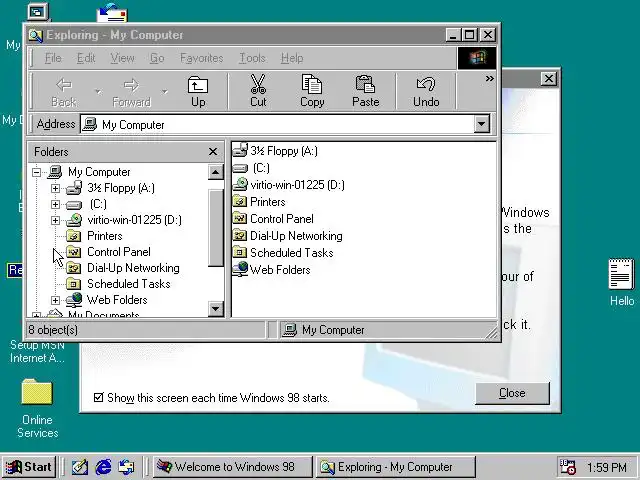Open the Address bar dropdown
The width and height of the screenshot is (640, 480).
pyautogui.click(x=482, y=124)
